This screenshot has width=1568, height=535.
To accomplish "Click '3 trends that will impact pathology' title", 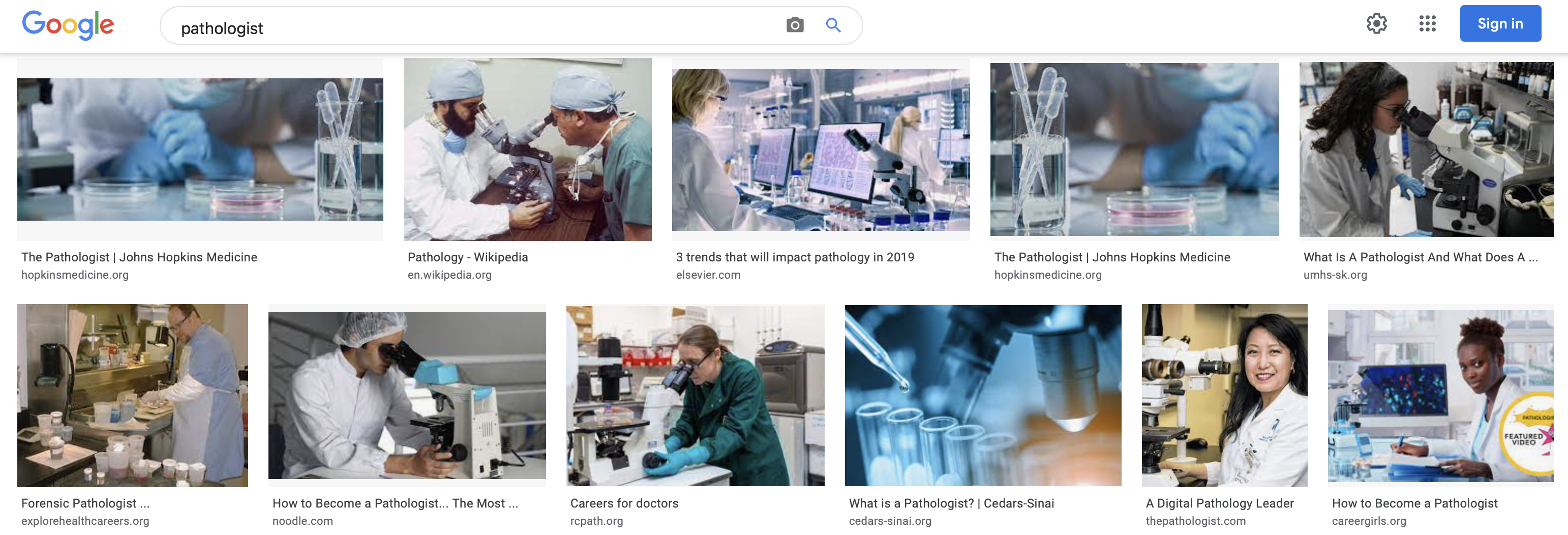I will [794, 257].
